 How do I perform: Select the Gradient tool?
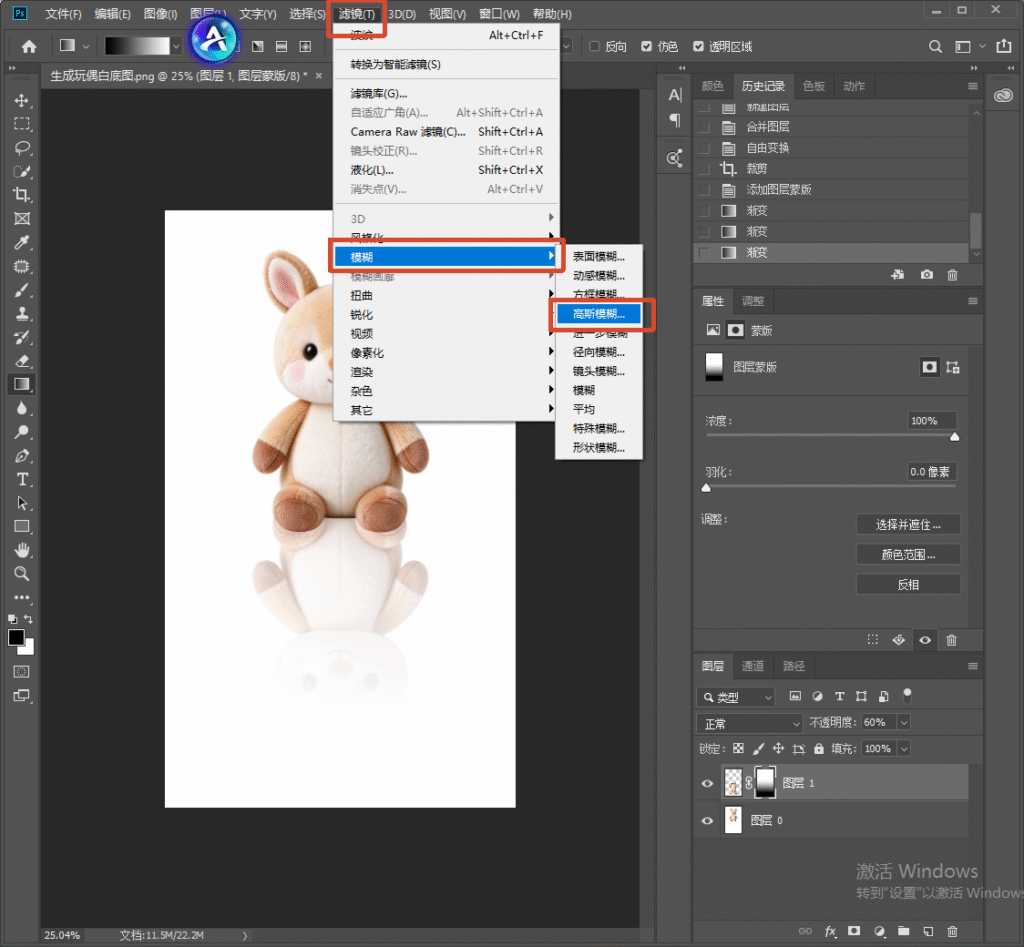[22, 384]
